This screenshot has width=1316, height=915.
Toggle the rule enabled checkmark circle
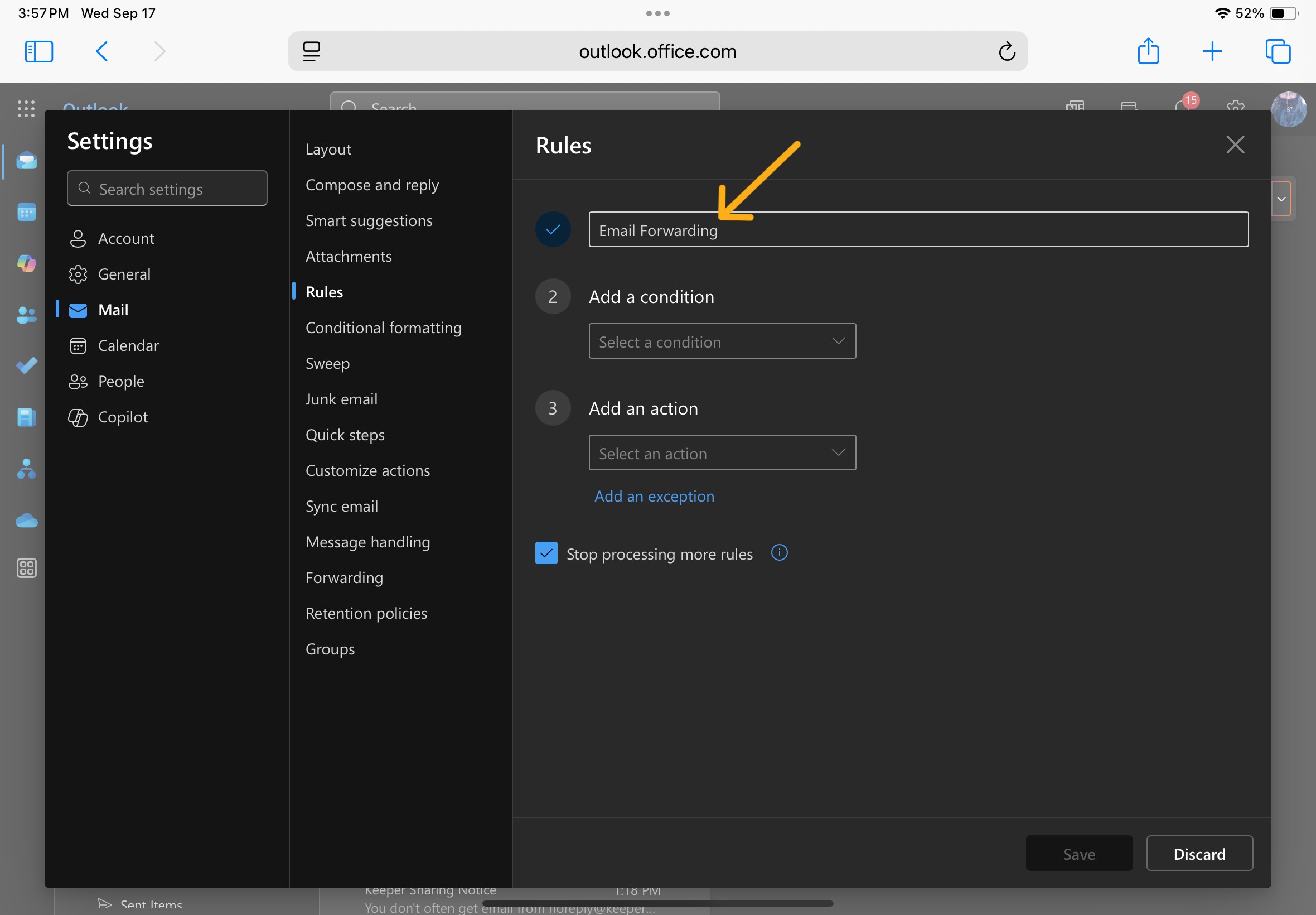(551, 229)
